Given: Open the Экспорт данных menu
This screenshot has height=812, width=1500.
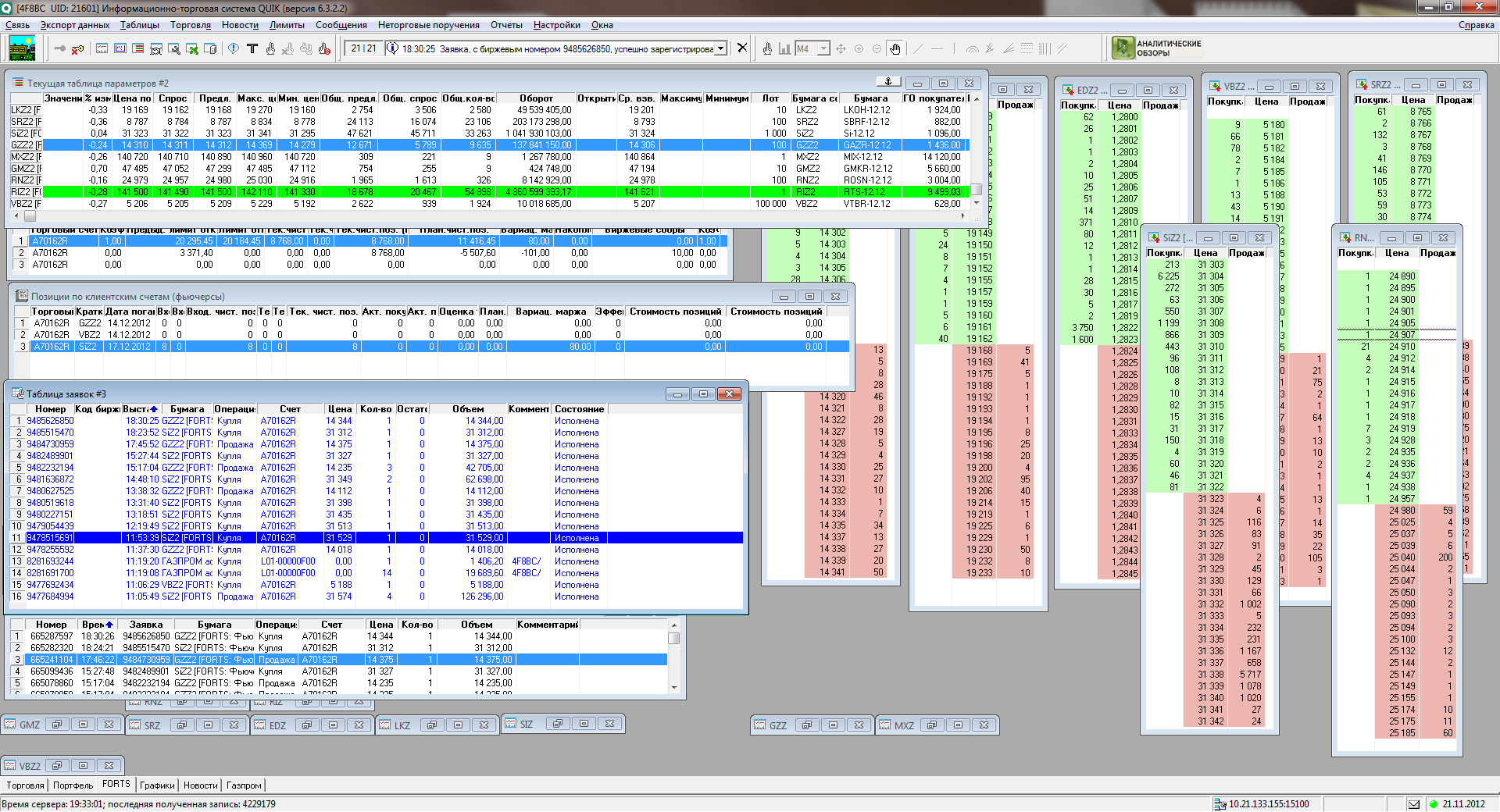Looking at the screenshot, I should click(x=75, y=25).
